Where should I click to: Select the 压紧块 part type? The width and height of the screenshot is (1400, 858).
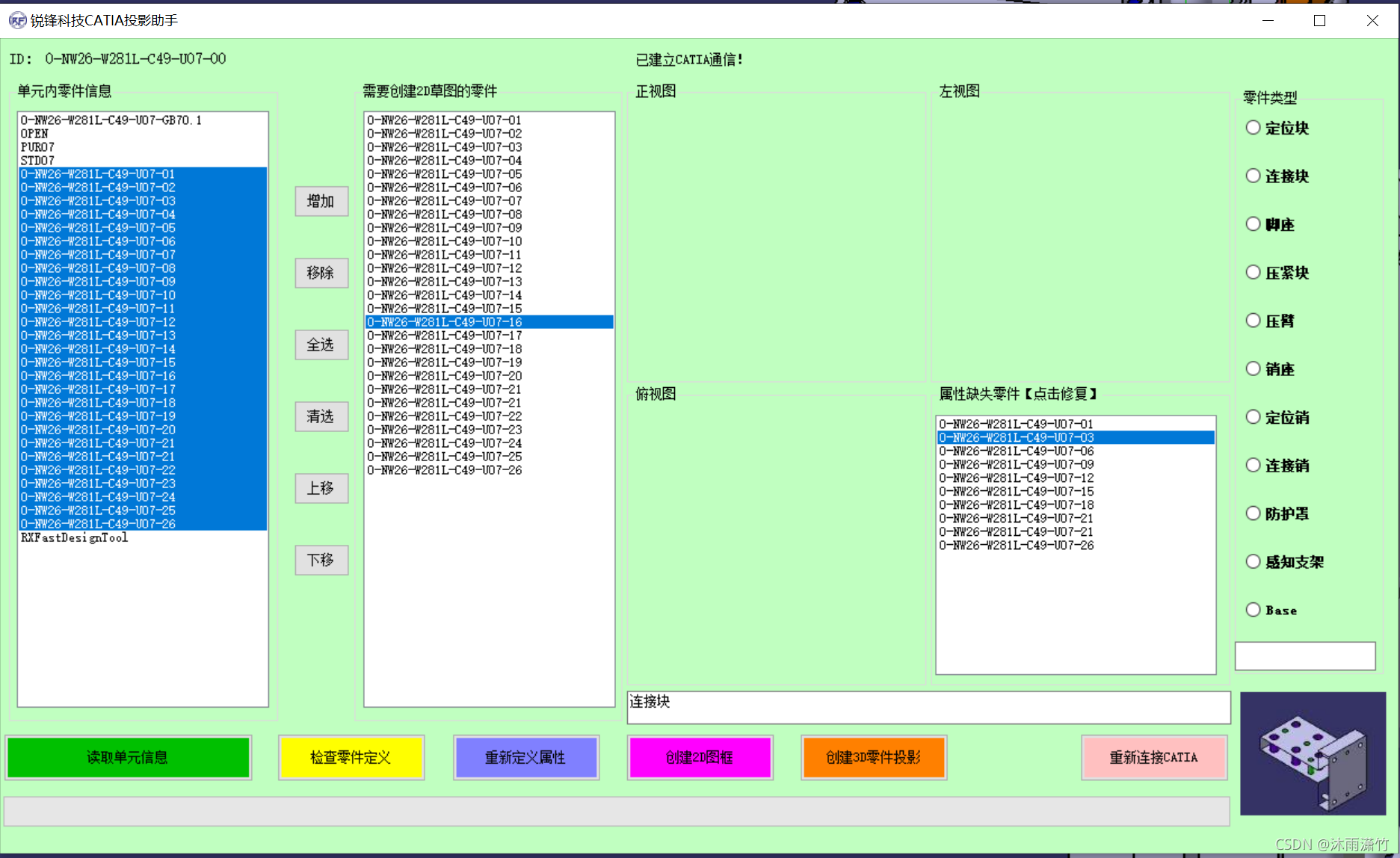[x=1253, y=272]
